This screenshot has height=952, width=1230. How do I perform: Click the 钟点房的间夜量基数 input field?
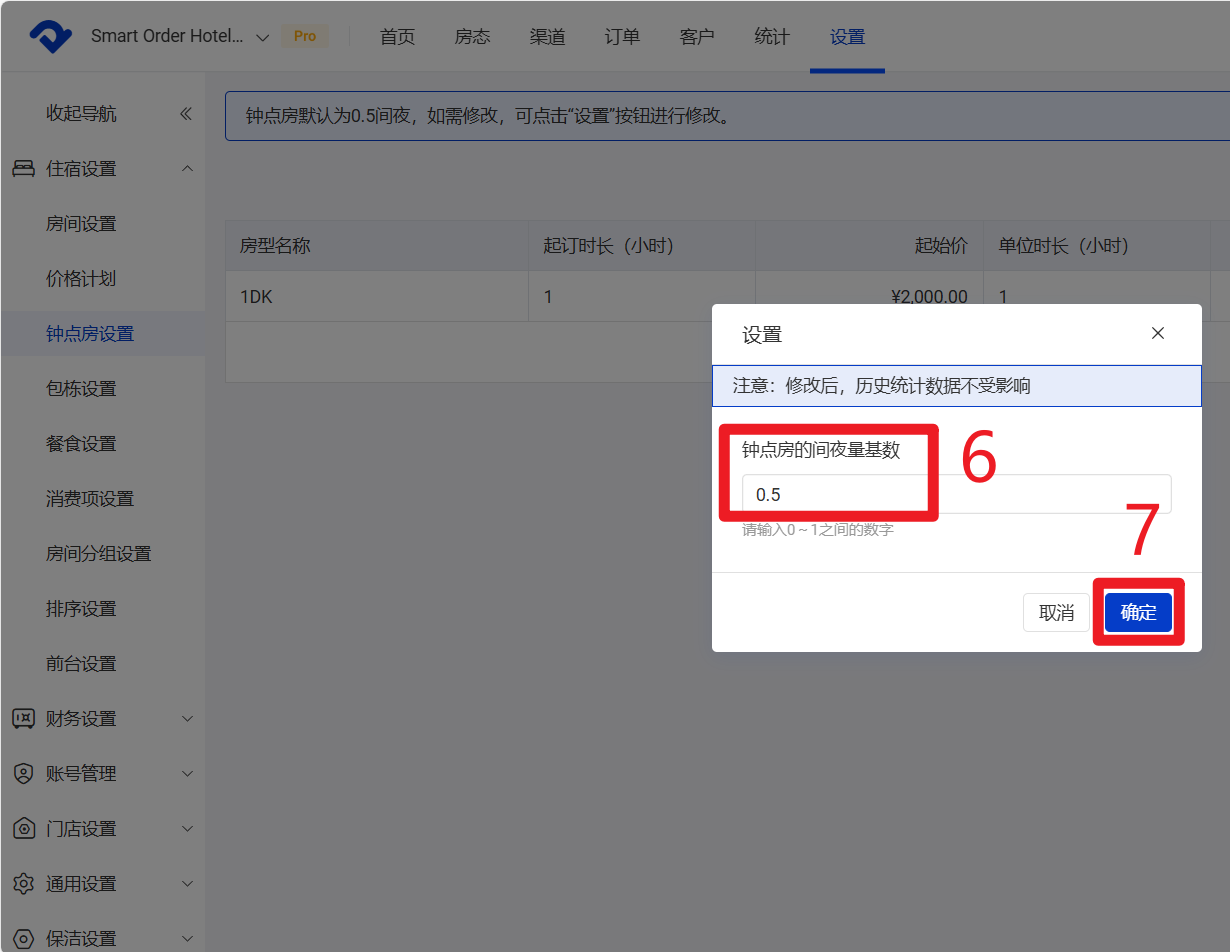[x=955, y=495]
